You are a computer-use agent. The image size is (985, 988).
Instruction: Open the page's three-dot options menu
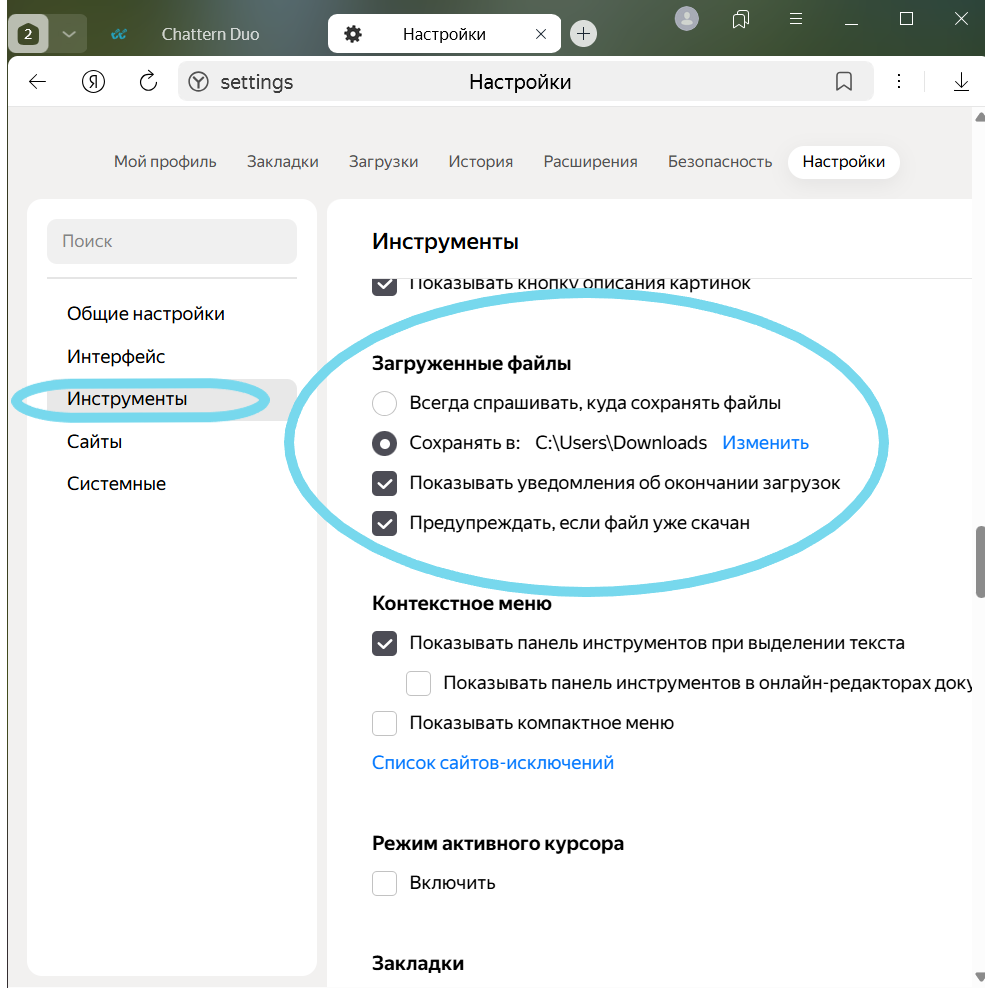point(899,82)
